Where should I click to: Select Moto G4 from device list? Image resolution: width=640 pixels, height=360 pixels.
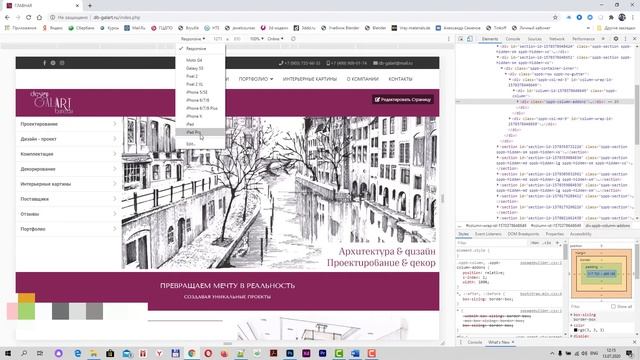coord(200,60)
